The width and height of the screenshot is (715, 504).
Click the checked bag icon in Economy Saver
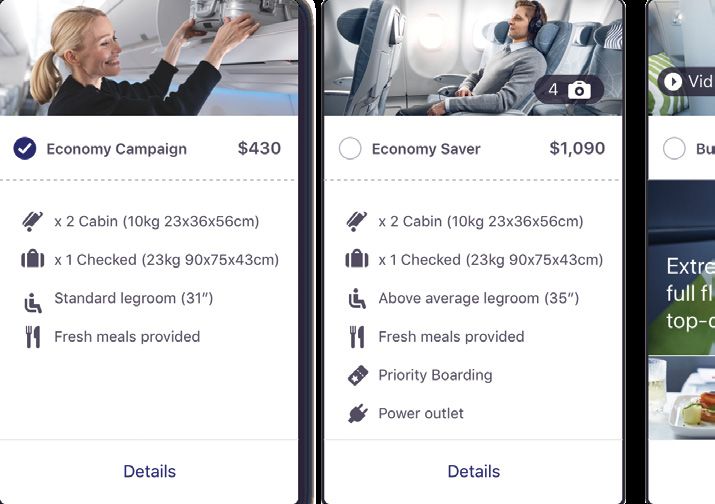pos(357,259)
